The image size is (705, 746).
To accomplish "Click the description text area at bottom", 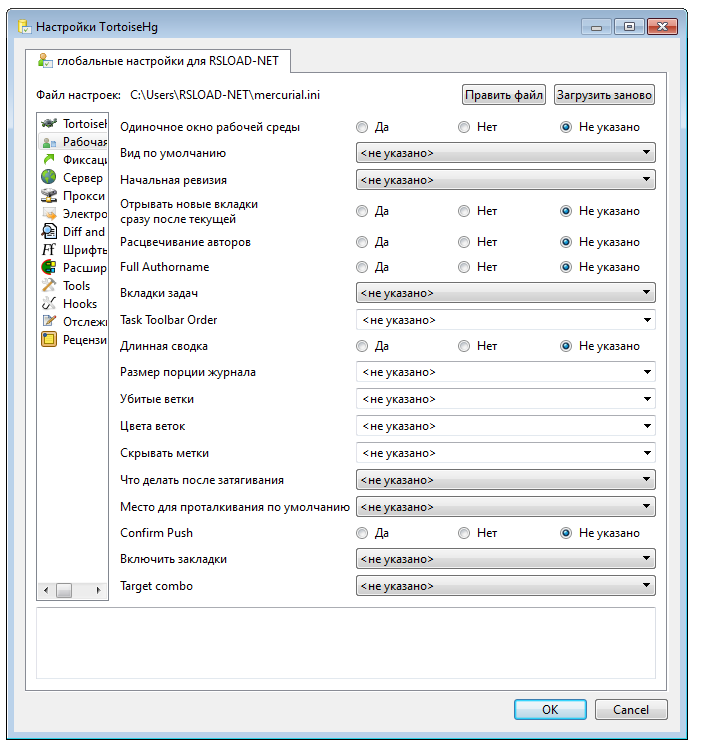I will click(x=346, y=643).
